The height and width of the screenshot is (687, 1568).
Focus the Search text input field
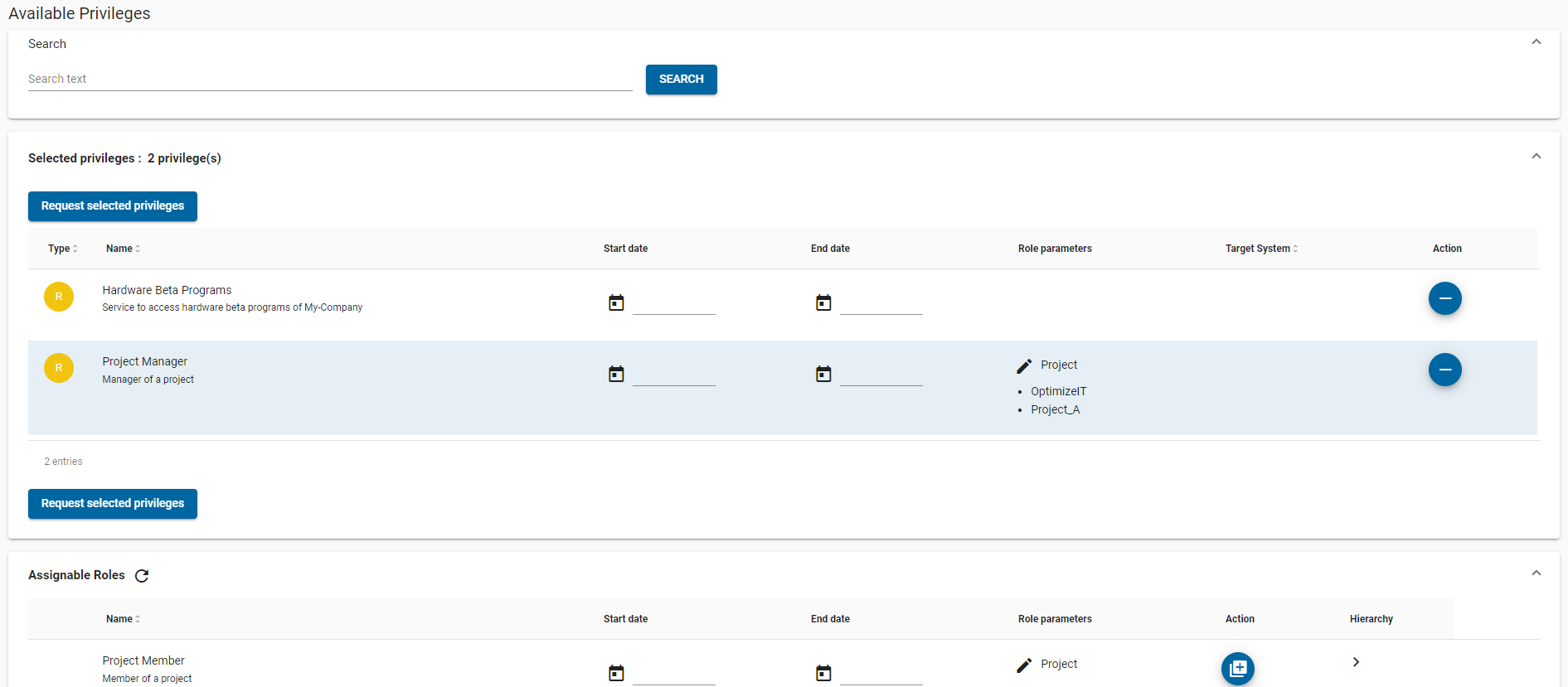(x=330, y=80)
